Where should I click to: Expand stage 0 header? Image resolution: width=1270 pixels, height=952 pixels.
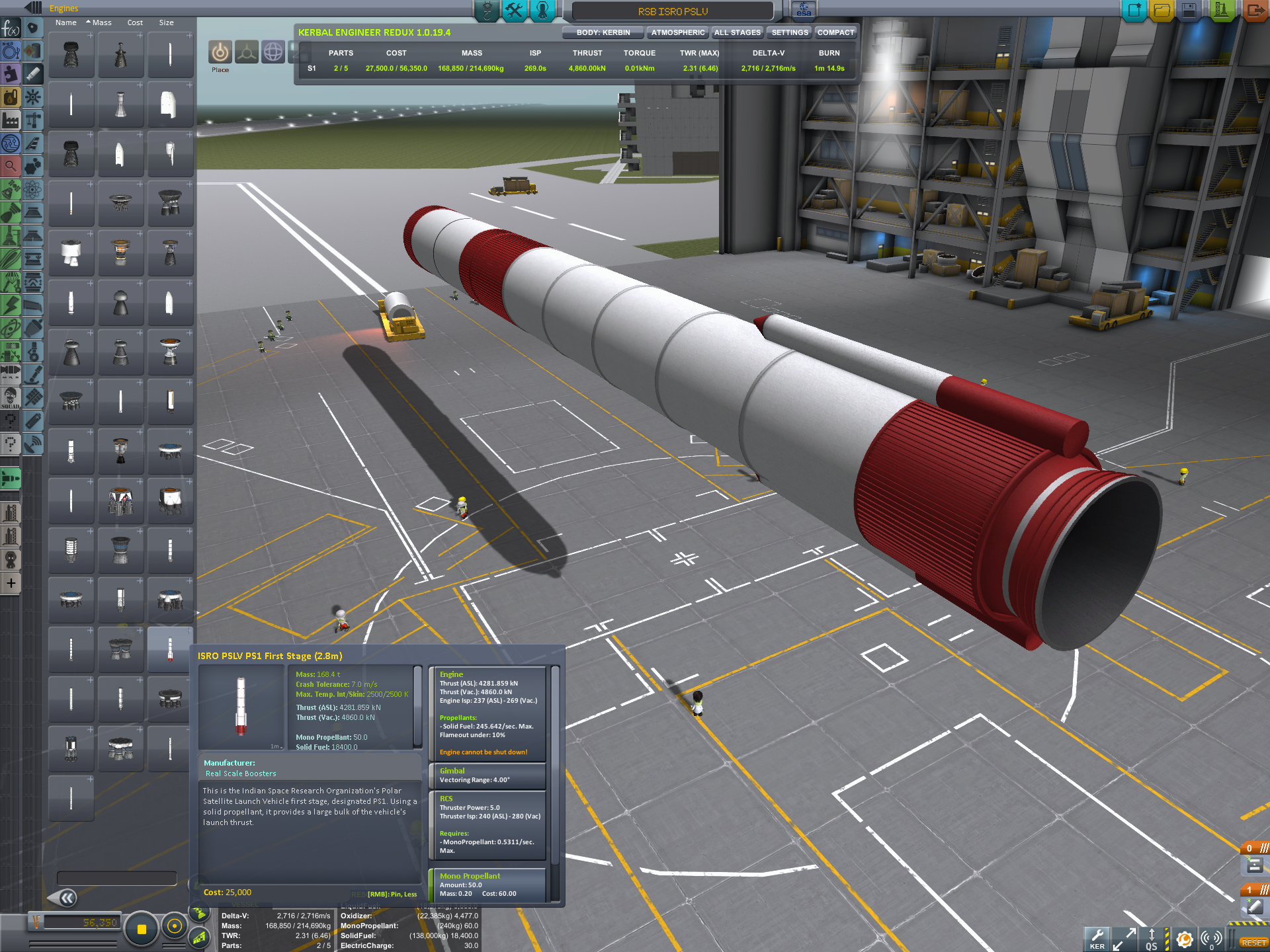tap(1254, 848)
